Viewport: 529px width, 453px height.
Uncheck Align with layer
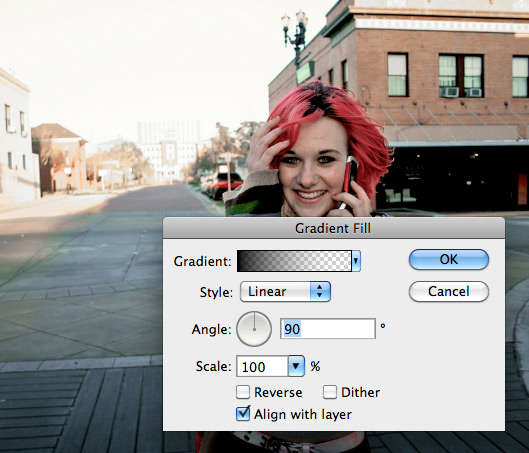[x=243, y=414]
